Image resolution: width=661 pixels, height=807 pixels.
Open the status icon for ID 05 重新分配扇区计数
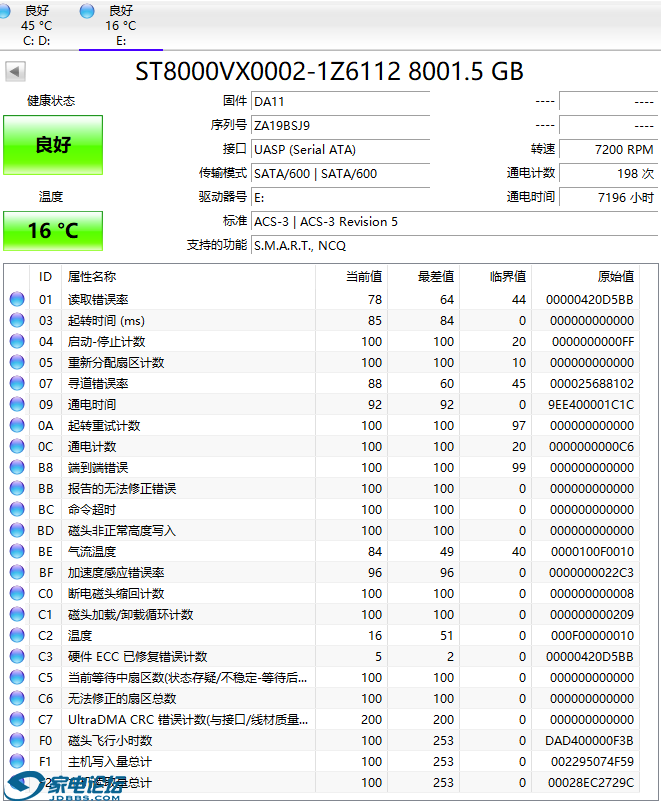pos(17,362)
